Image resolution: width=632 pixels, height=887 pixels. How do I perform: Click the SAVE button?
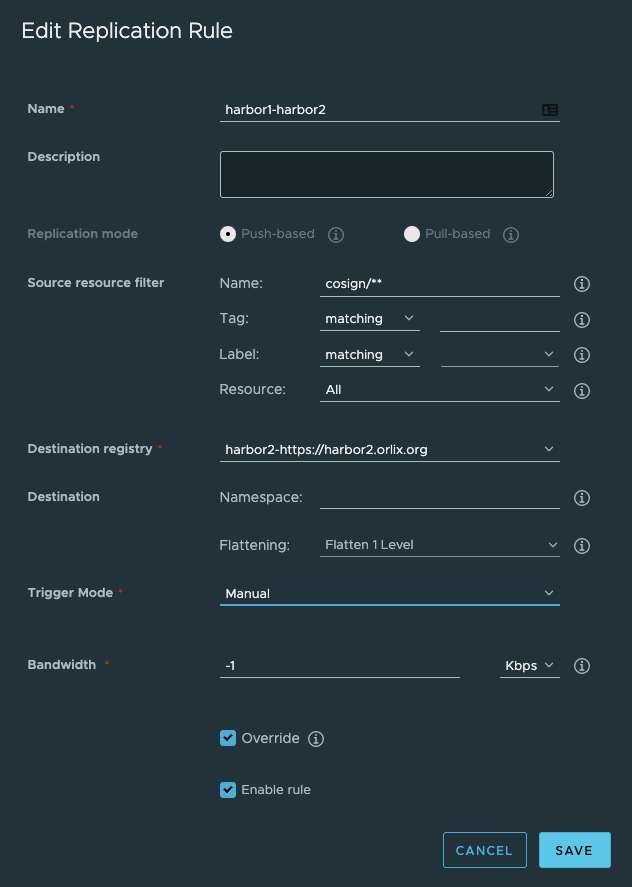click(574, 850)
